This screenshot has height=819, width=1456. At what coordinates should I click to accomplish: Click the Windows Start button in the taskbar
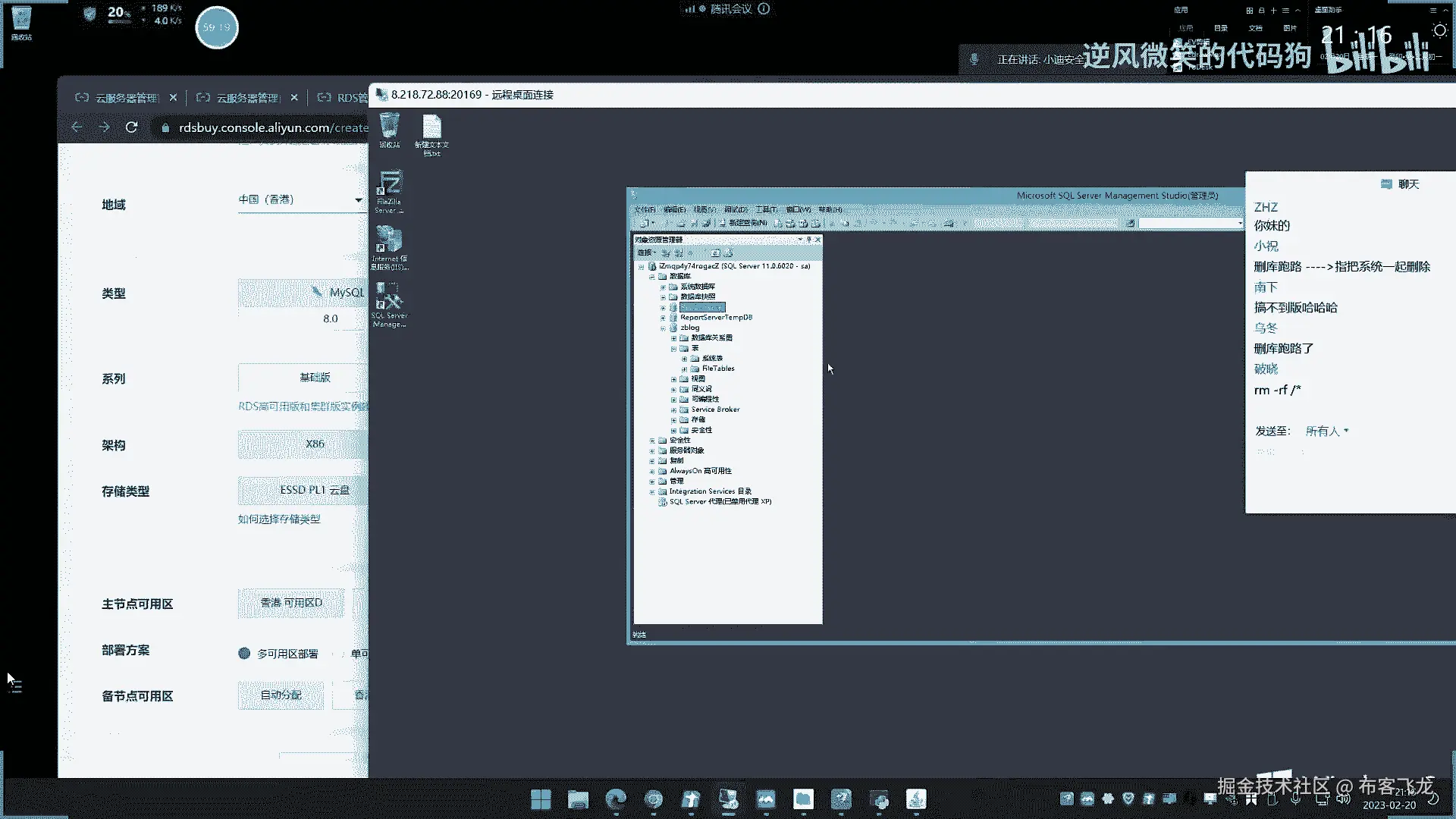[541, 799]
